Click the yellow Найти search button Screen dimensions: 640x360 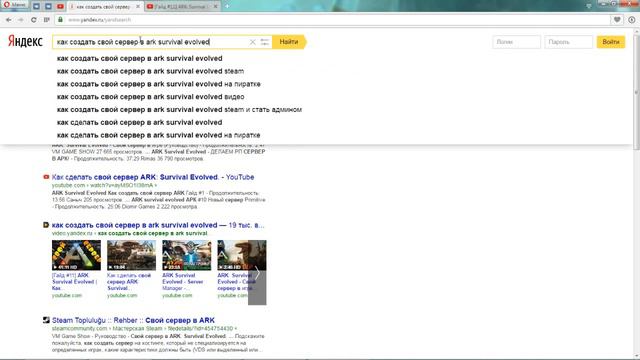289,42
